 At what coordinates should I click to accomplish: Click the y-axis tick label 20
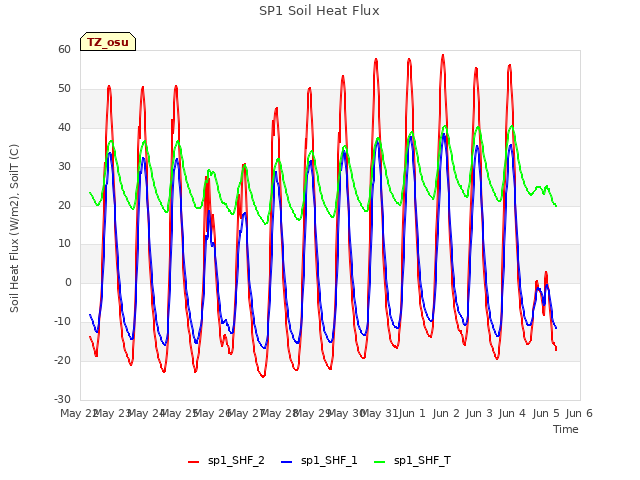click(x=64, y=205)
